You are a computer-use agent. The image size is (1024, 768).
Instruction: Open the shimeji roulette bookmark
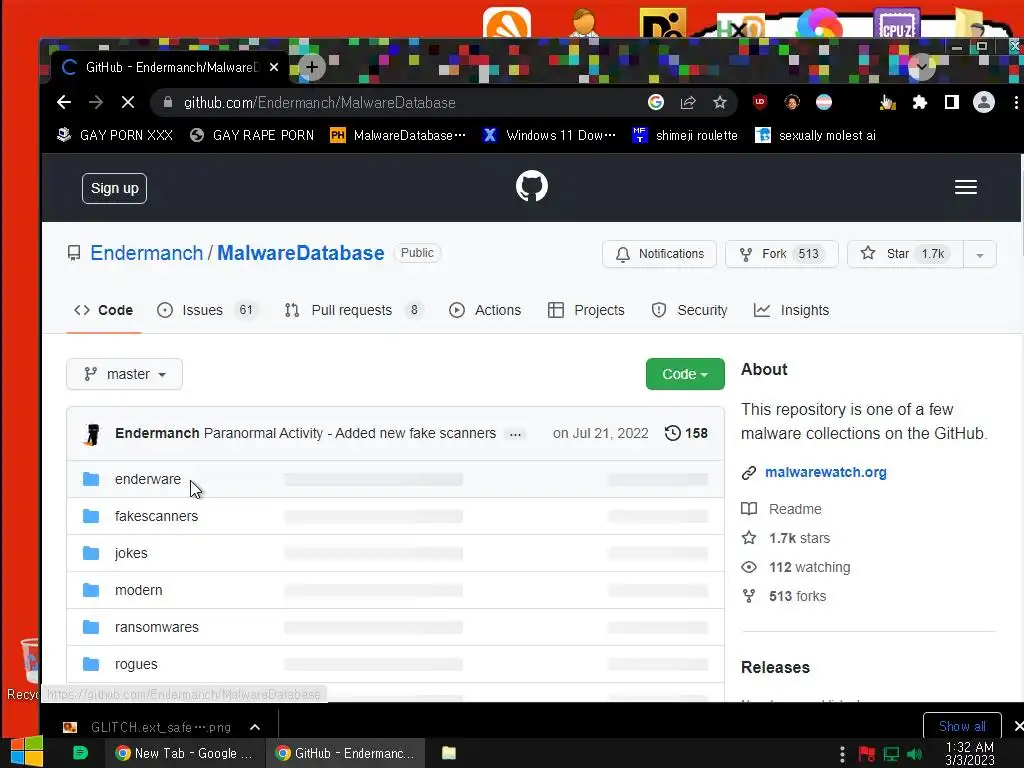[685, 135]
